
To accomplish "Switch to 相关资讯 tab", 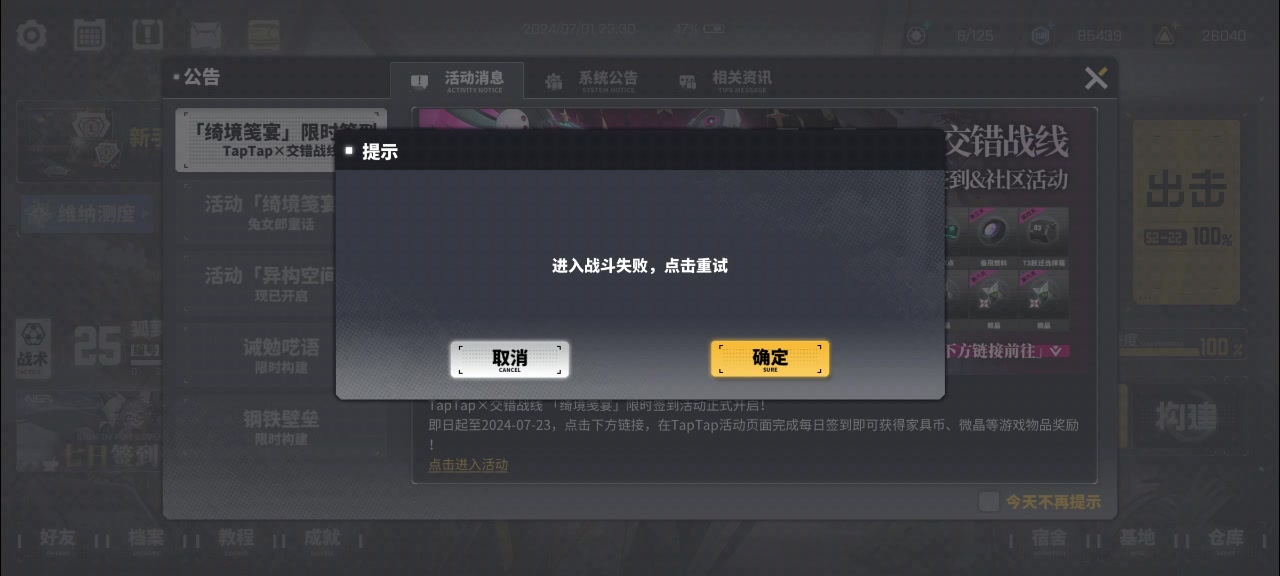I will pos(725,80).
